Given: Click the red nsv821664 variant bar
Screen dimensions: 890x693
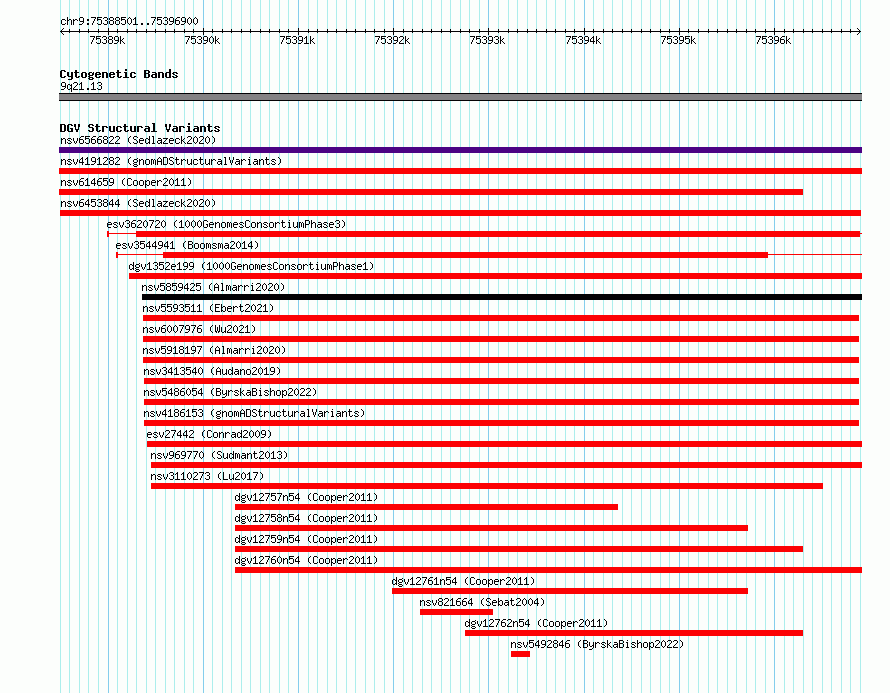Looking at the screenshot, I should [x=456, y=612].
